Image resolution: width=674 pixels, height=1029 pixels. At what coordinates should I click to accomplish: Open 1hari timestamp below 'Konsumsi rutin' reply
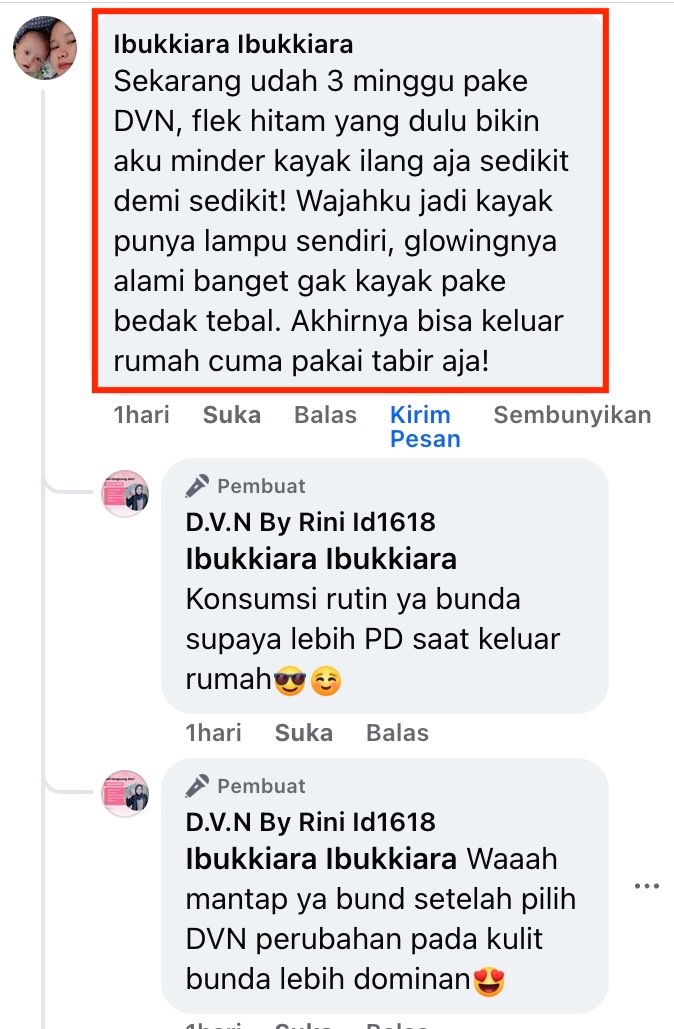coord(213,732)
